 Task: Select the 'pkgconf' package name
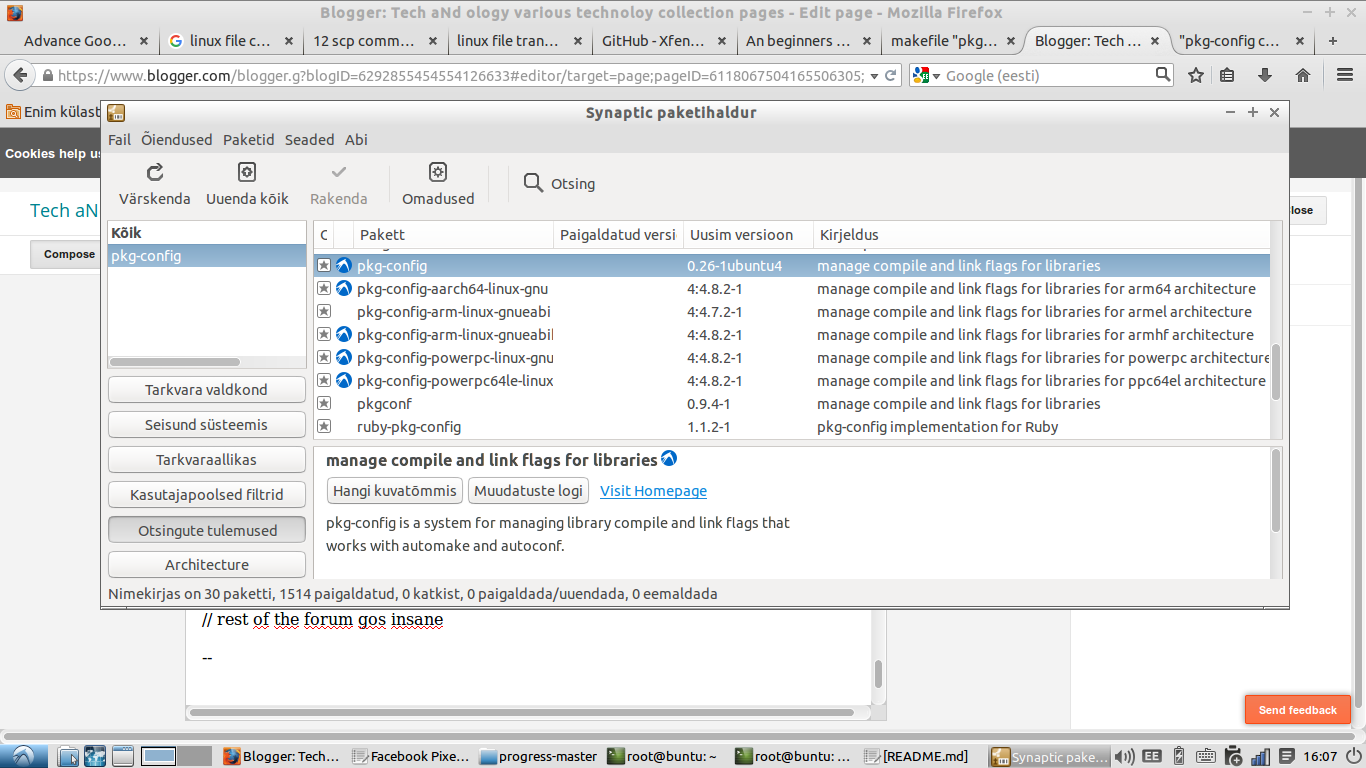(384, 403)
